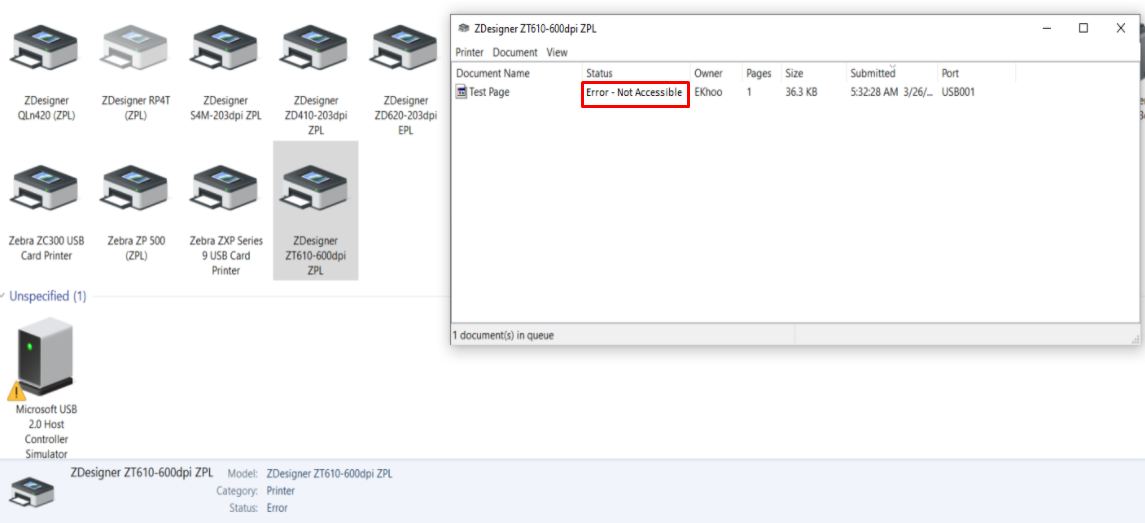Viewport: 1145px width, 523px height.
Task: Open the Document menu in print queue
Action: click(x=514, y=52)
